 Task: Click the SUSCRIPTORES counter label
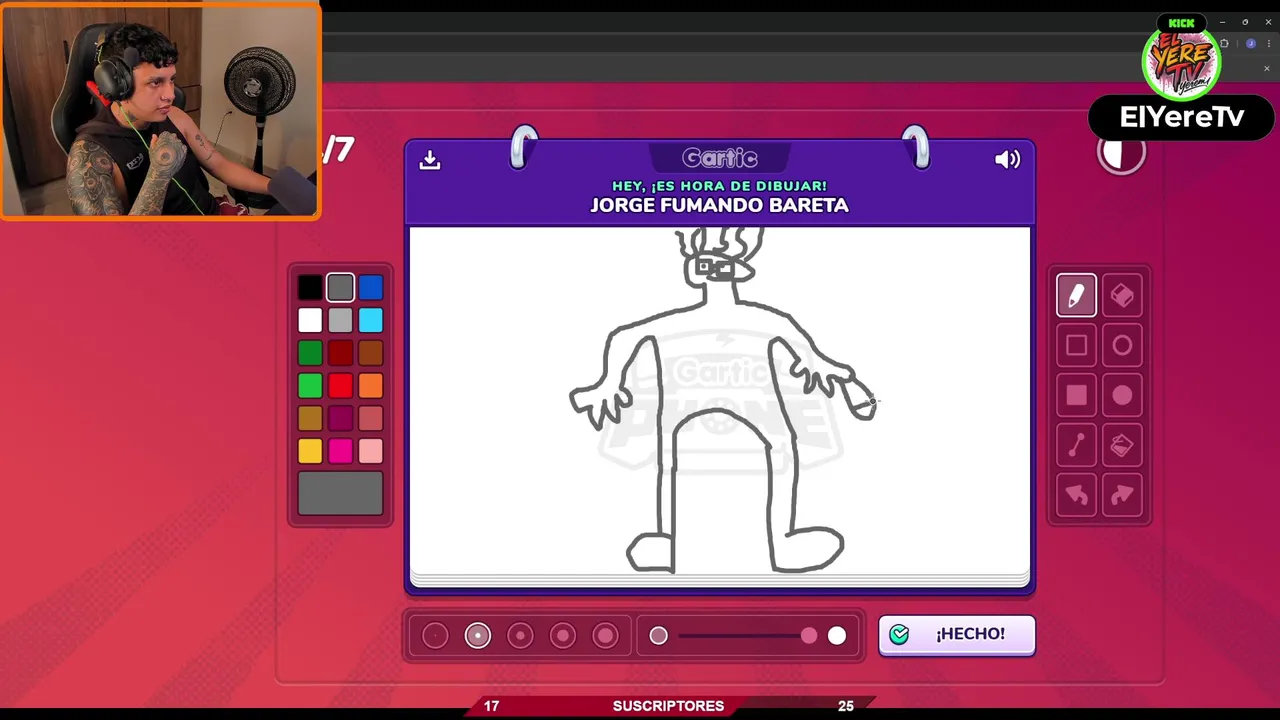668,706
